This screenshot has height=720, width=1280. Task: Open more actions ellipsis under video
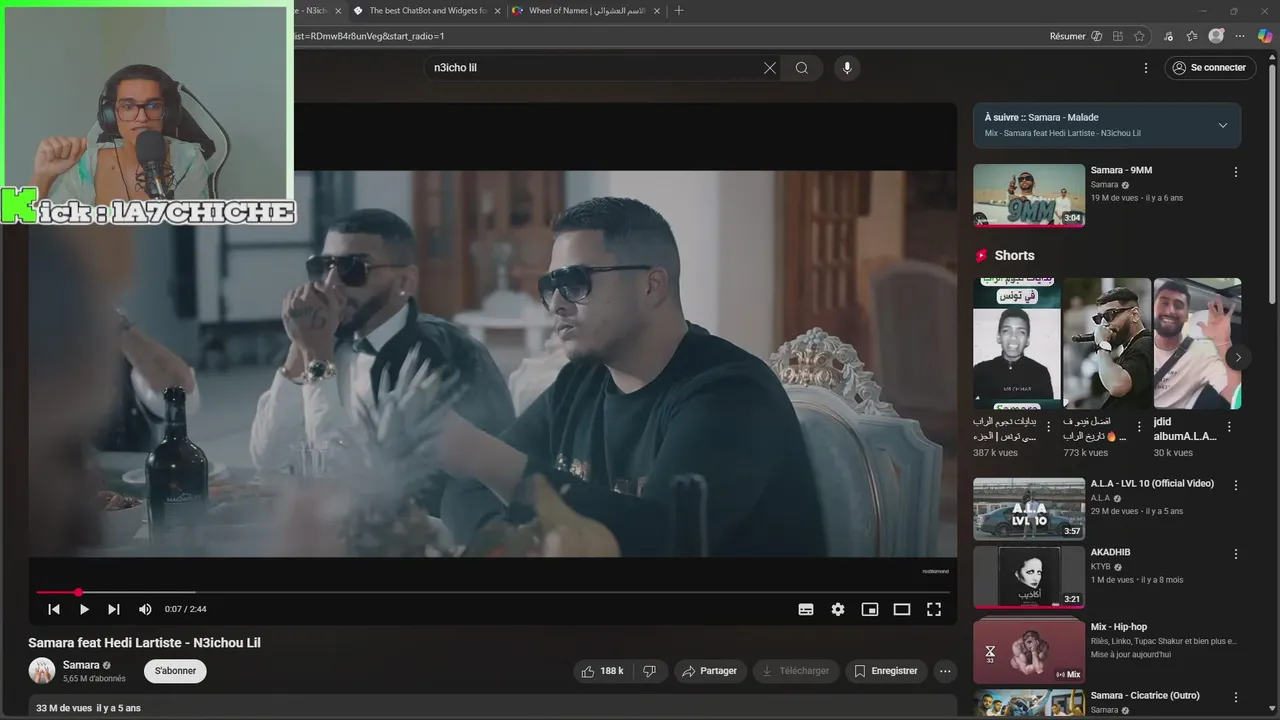(x=945, y=671)
